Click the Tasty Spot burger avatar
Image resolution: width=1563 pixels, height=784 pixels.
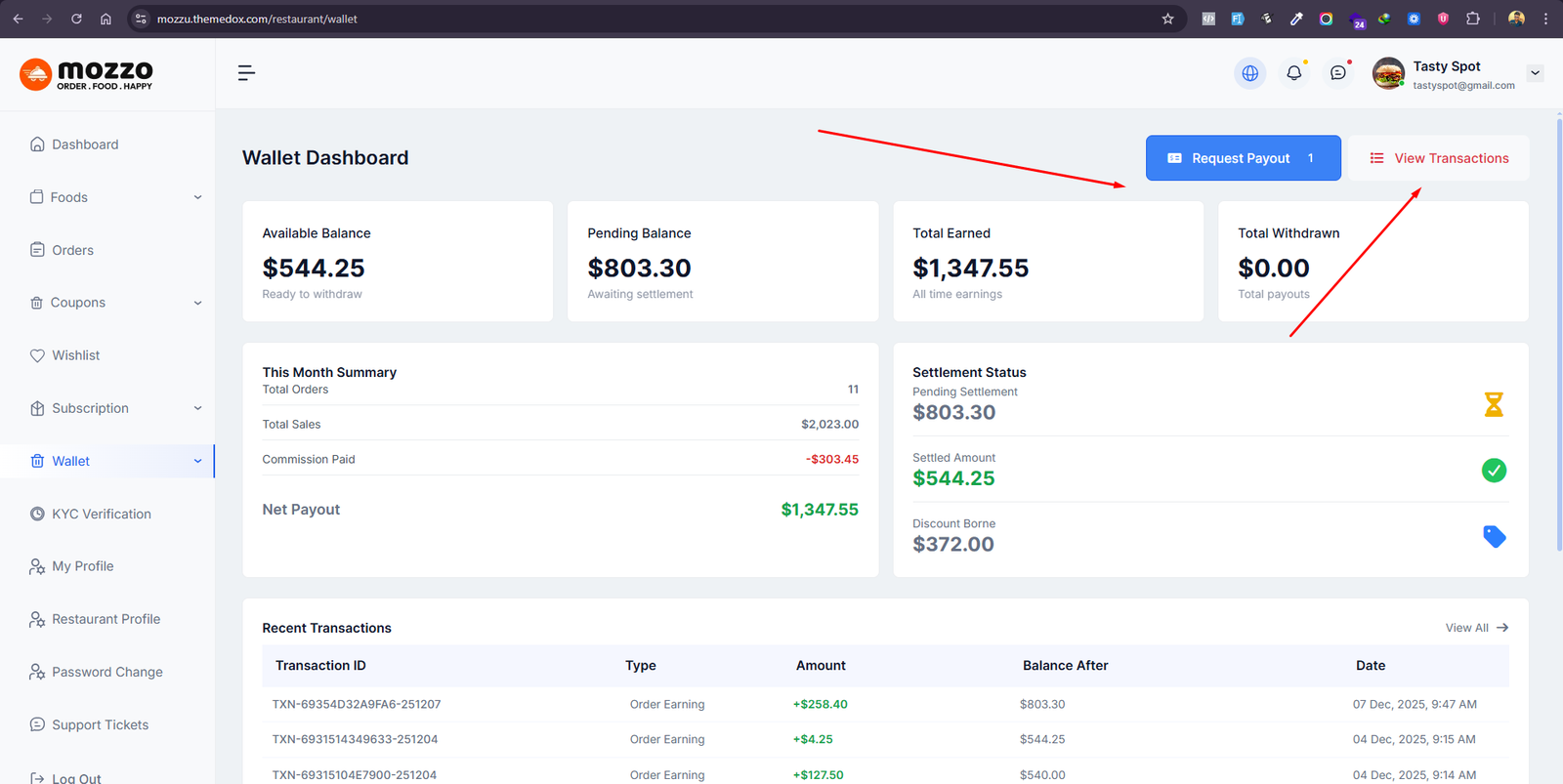[1388, 74]
